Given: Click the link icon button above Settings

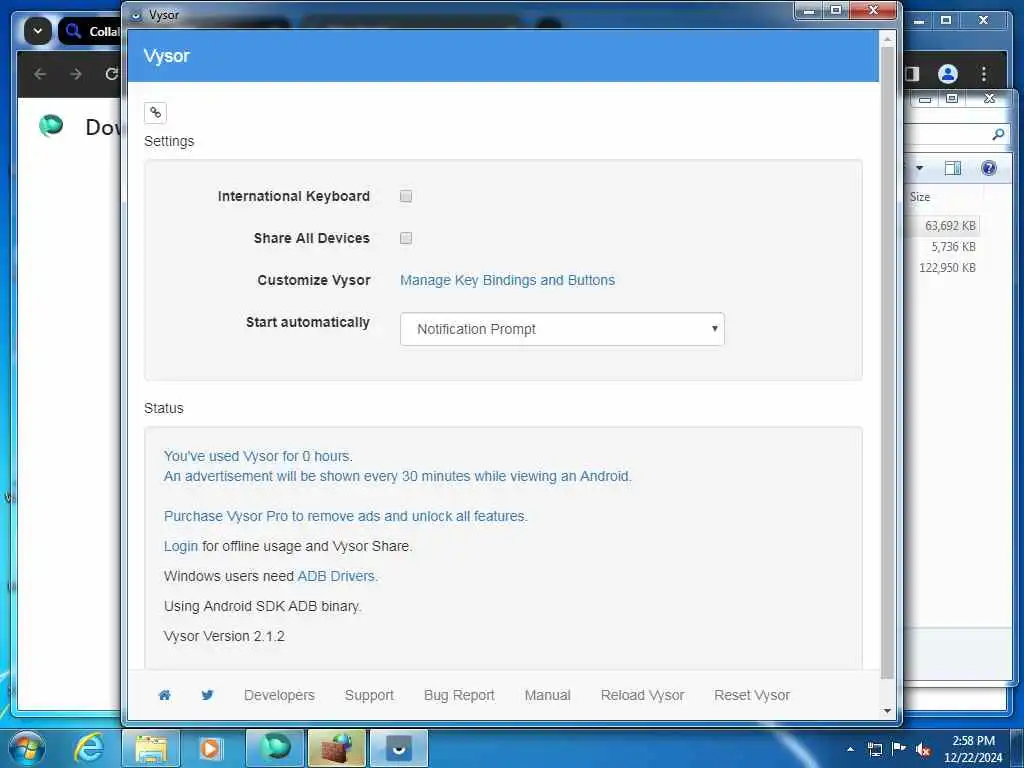Looking at the screenshot, I should (x=155, y=112).
